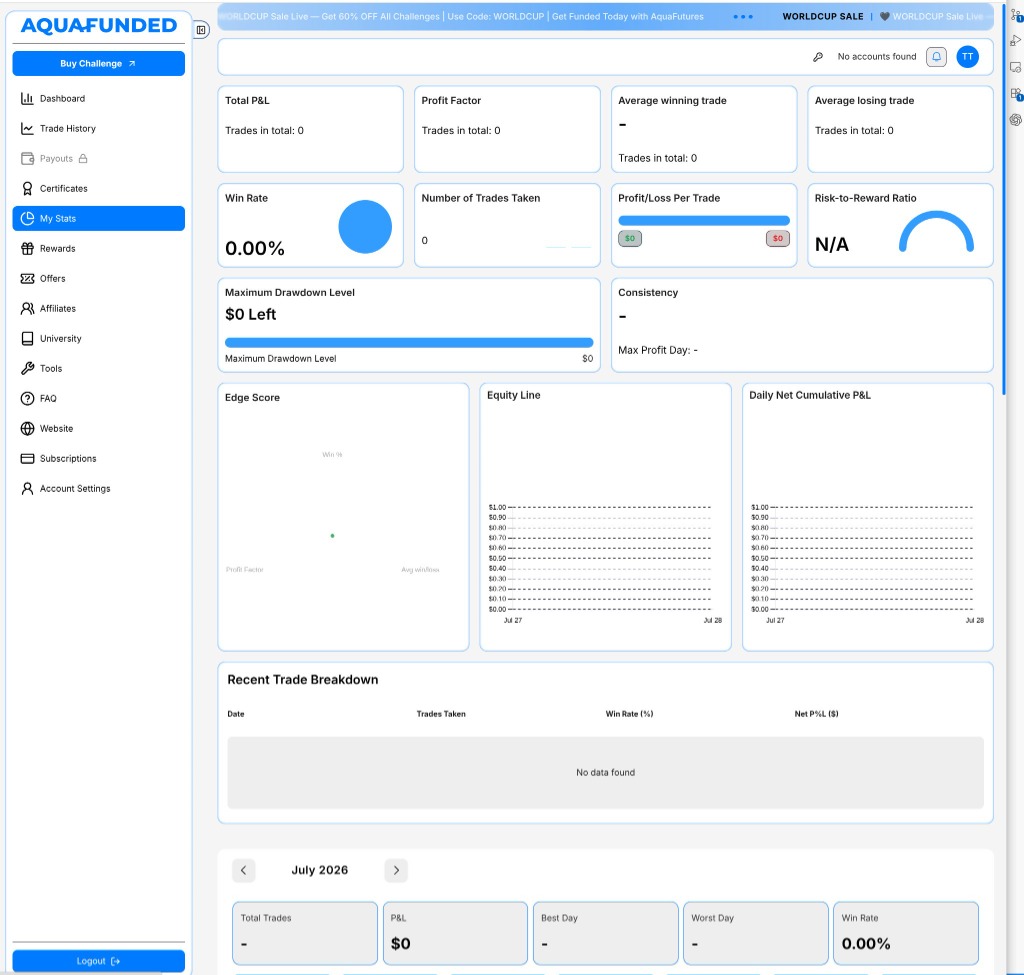
Task: Click the Profit/Loss Per Trade blue bar
Action: tap(703, 221)
